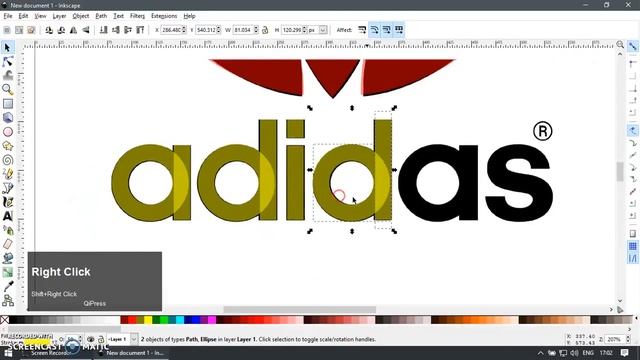
Task: Select the Connector tool
Action: click(x=7, y=301)
